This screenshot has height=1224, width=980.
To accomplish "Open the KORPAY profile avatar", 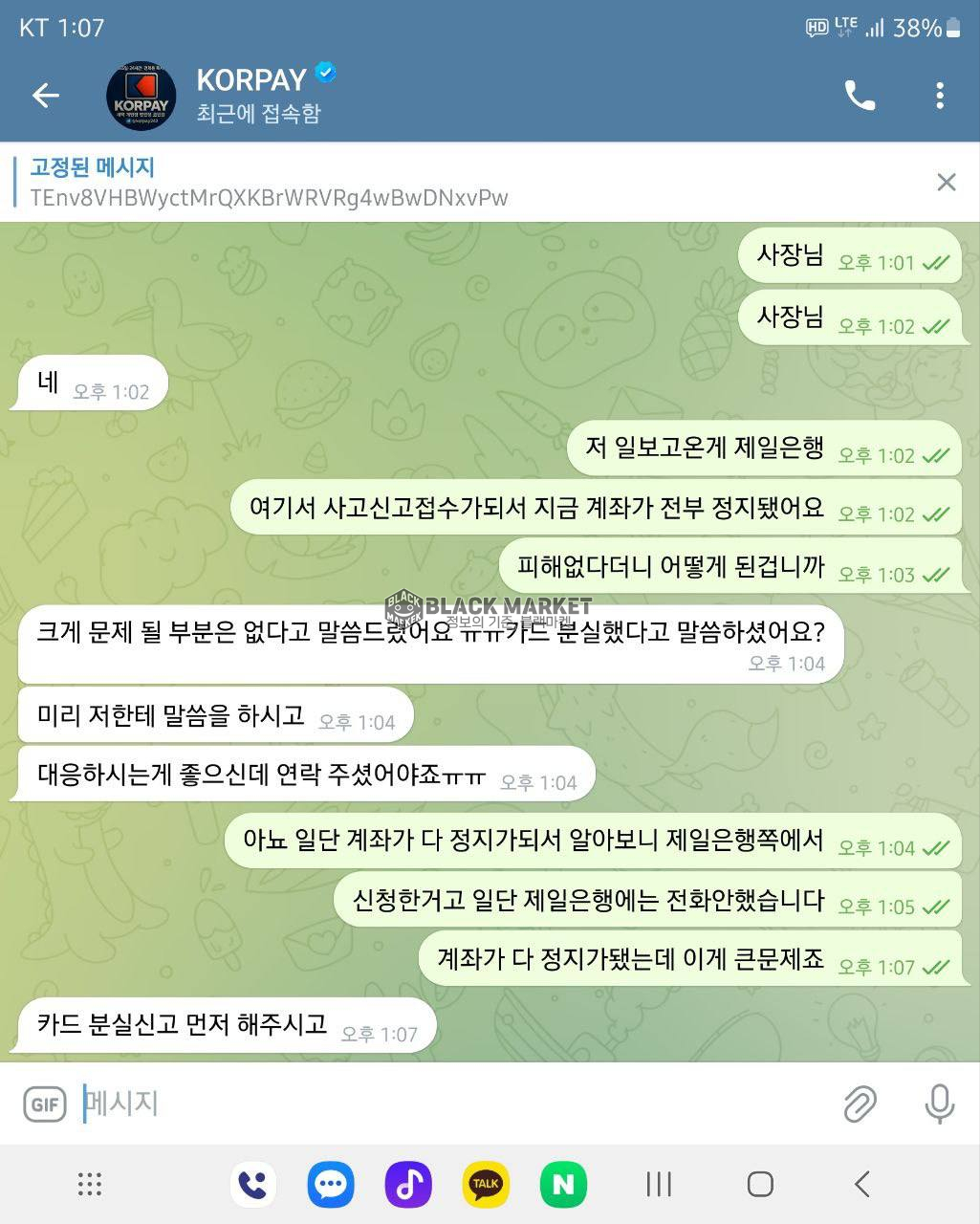I will pyautogui.click(x=141, y=96).
